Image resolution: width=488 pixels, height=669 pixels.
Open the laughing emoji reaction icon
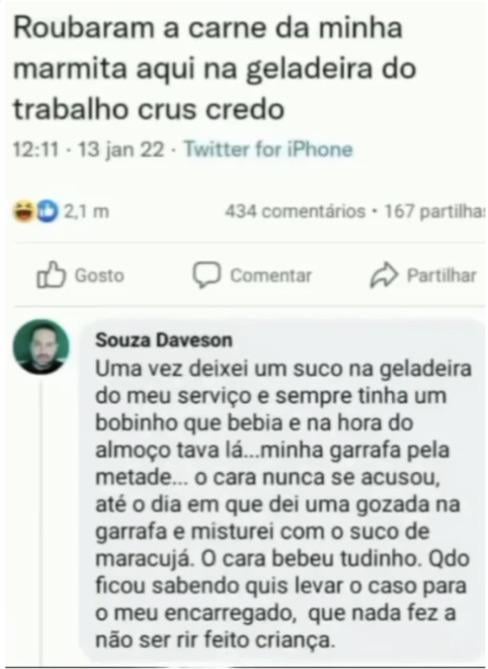click(x=24, y=212)
